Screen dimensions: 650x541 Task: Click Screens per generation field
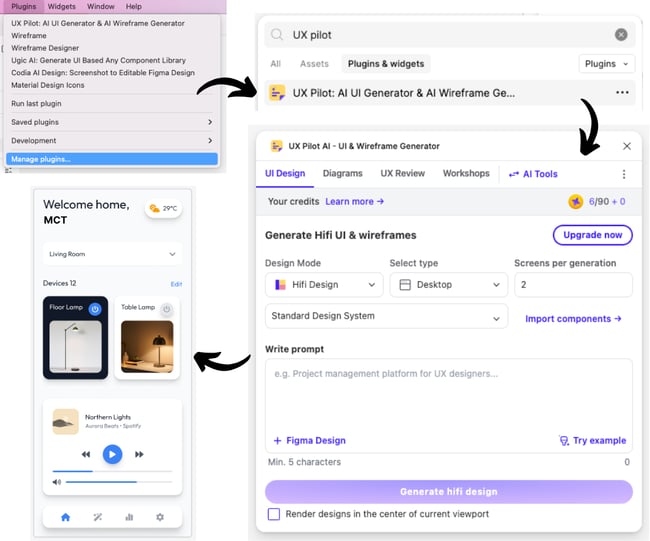click(x=573, y=285)
